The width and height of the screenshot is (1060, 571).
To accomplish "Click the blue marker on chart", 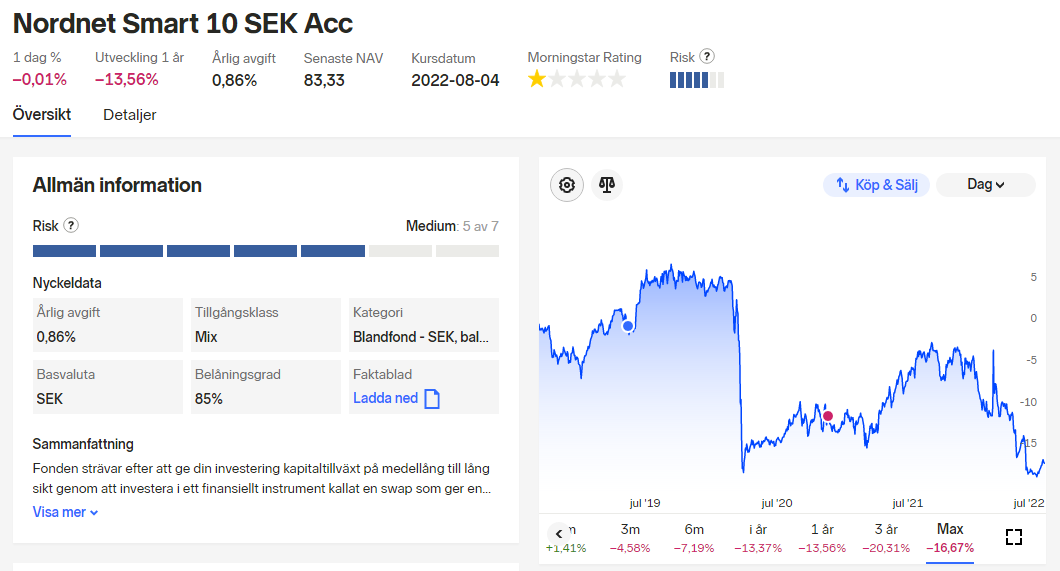I will (x=628, y=326).
